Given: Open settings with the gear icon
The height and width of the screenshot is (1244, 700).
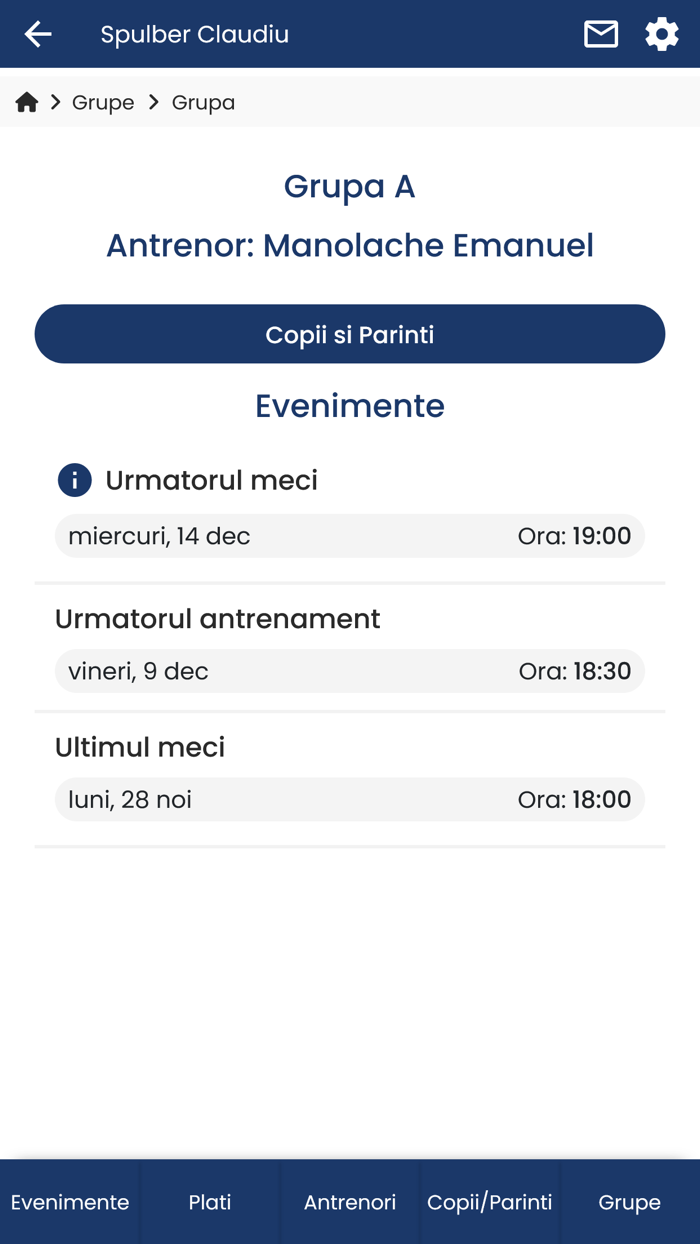Looking at the screenshot, I should tap(662, 33).
